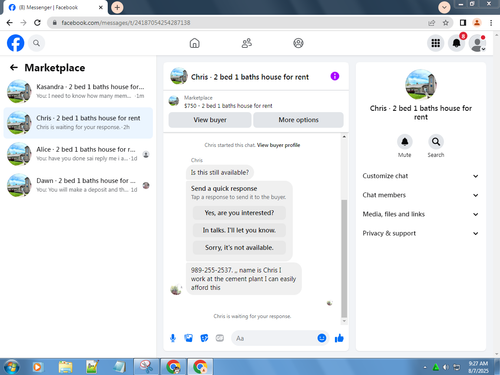The image size is (500, 375).
Task: Open the $750 Marketplace listing banner
Action: tap(256, 101)
